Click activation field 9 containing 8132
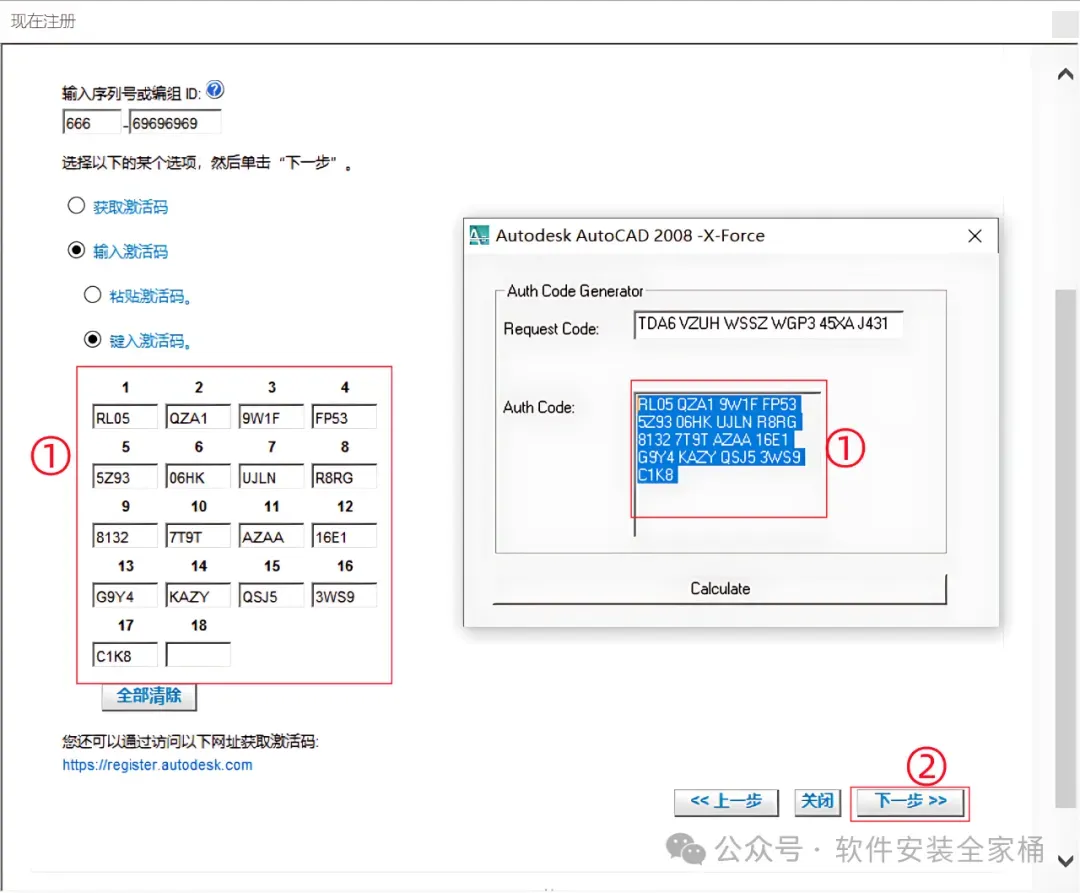 click(x=125, y=536)
